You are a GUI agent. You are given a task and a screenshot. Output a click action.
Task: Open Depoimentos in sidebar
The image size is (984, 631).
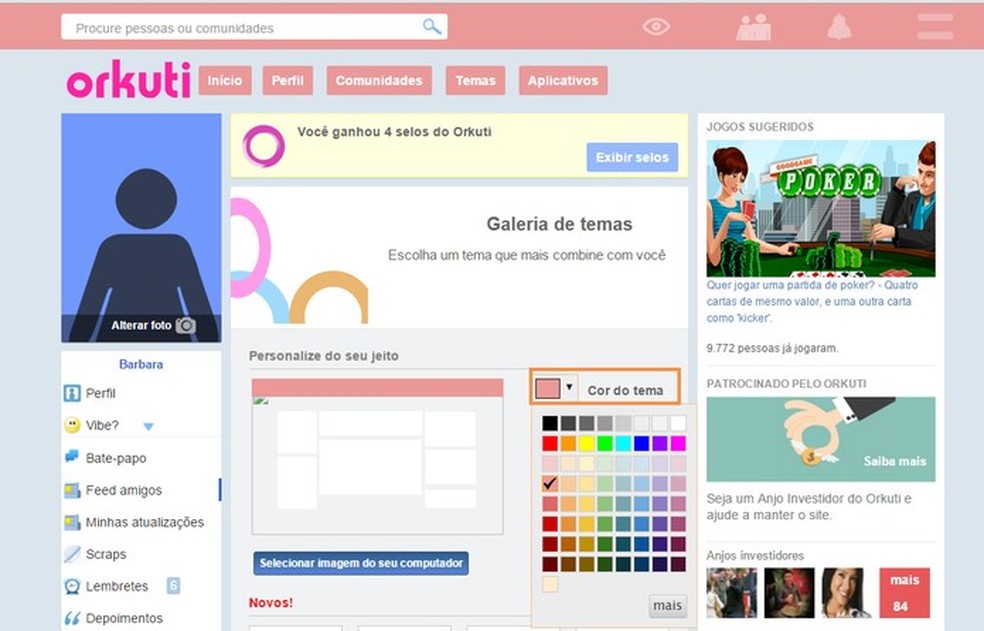pos(124,618)
